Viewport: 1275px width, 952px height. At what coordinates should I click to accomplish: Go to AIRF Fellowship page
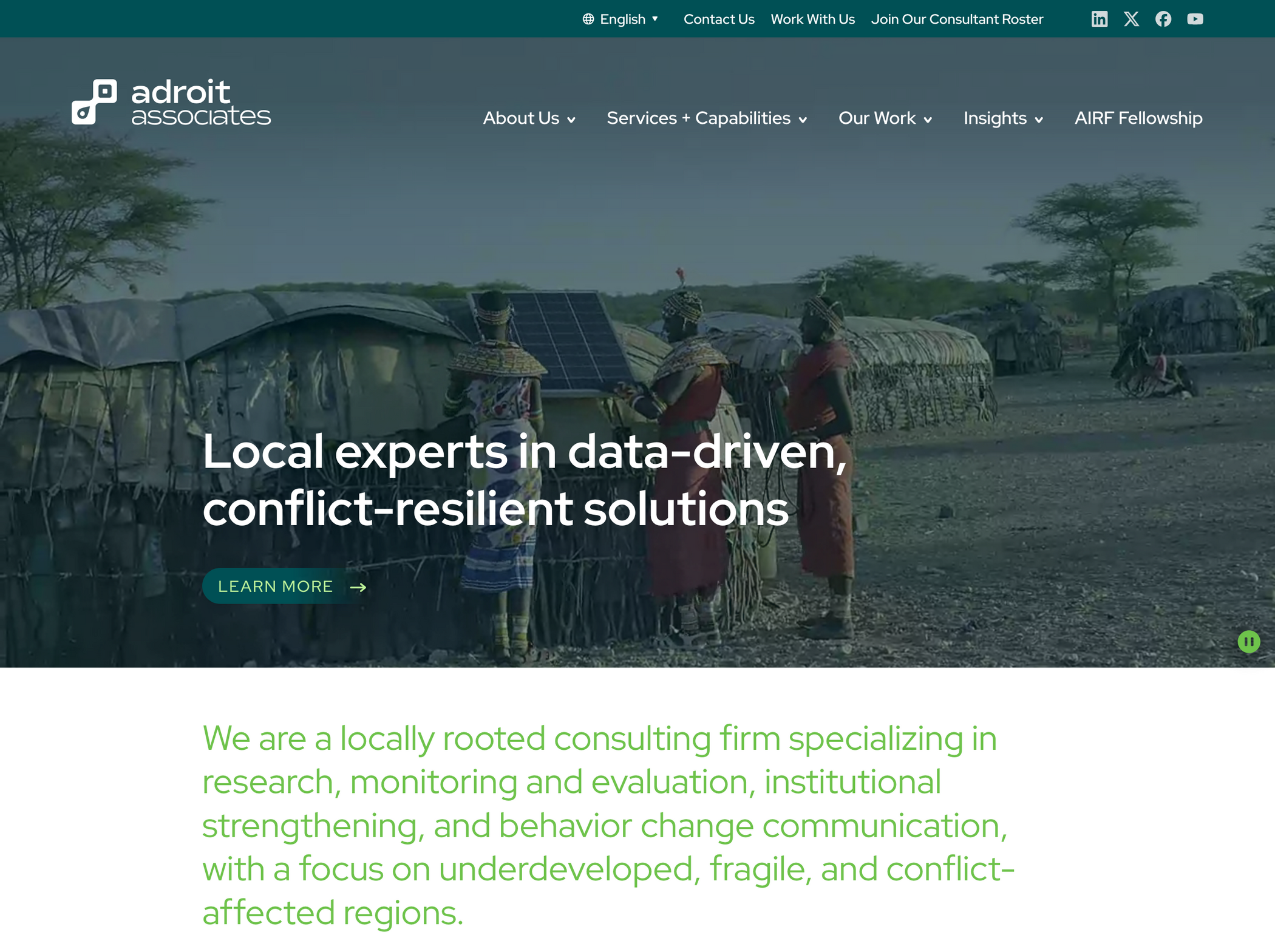point(1138,118)
